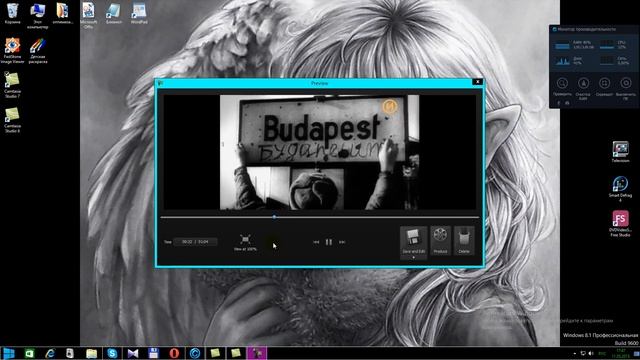Open the Microsoft Office desktop shortcut
This screenshot has height=360, width=640.
pos(88,16)
